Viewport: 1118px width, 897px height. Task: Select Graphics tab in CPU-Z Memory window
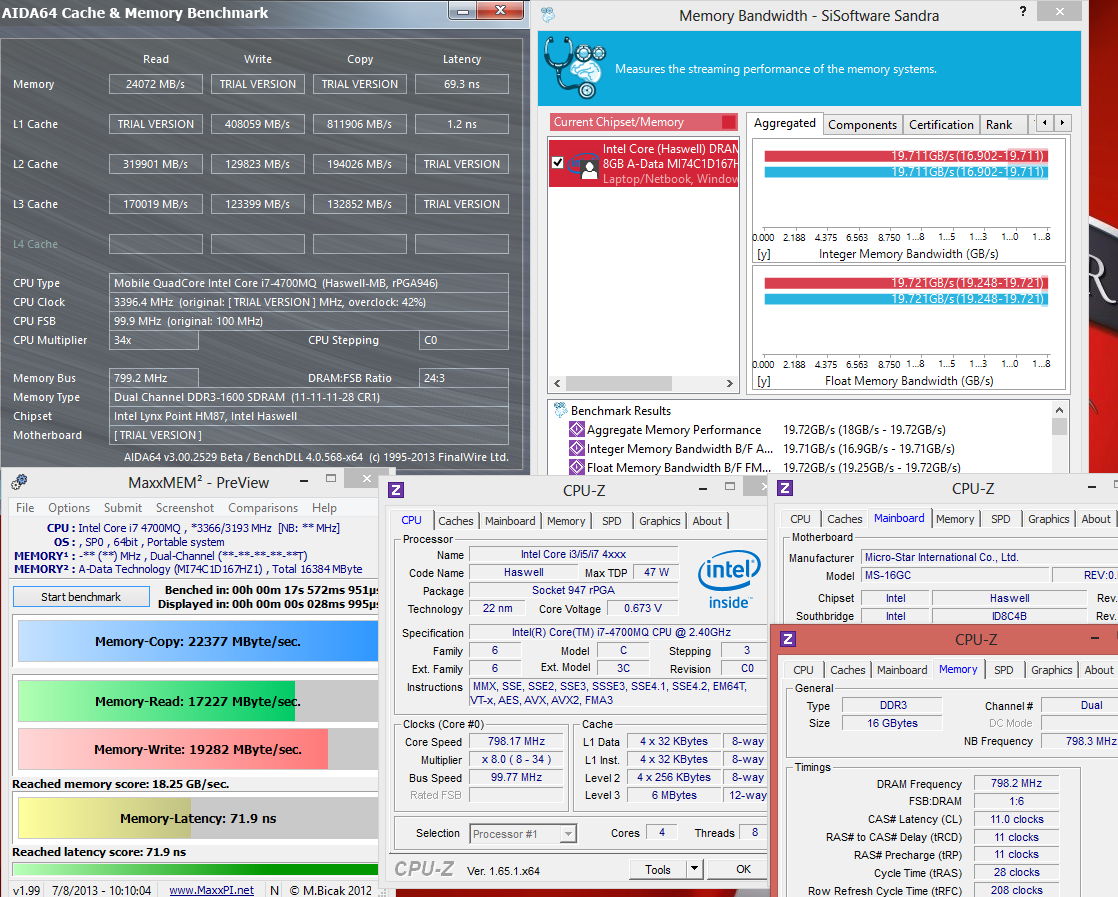(1051, 670)
